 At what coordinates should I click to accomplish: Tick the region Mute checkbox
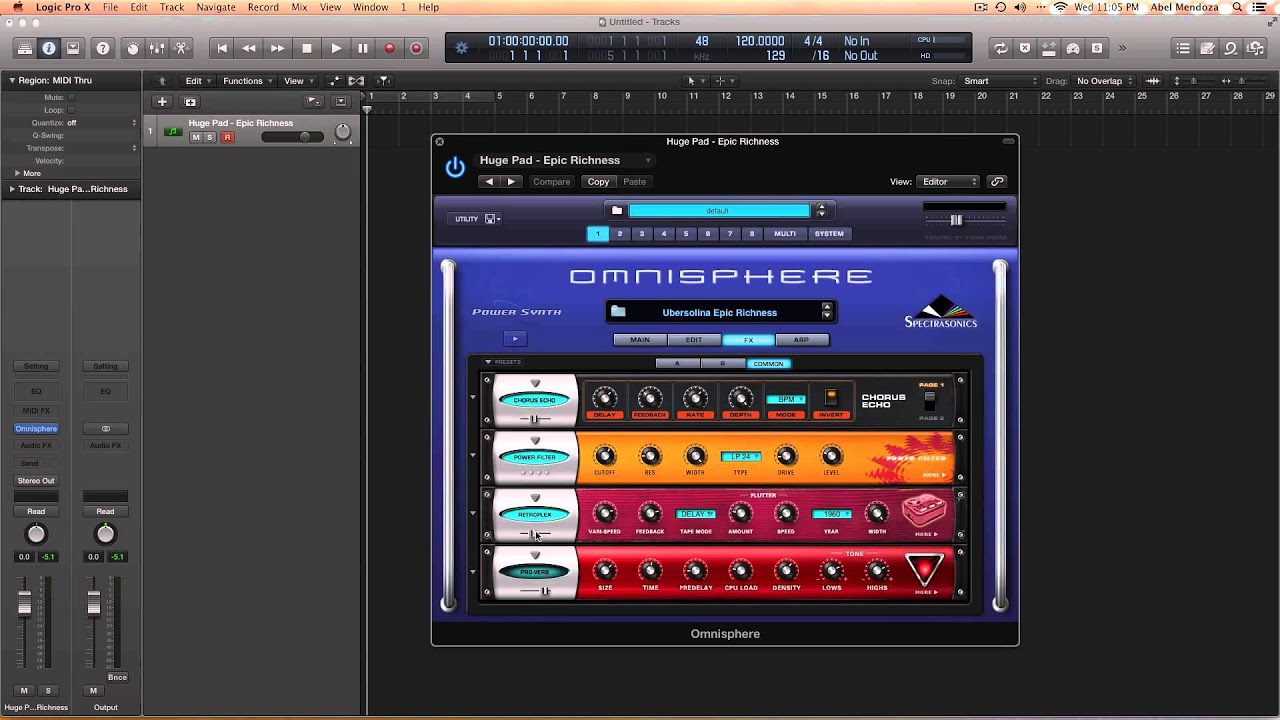click(72, 98)
